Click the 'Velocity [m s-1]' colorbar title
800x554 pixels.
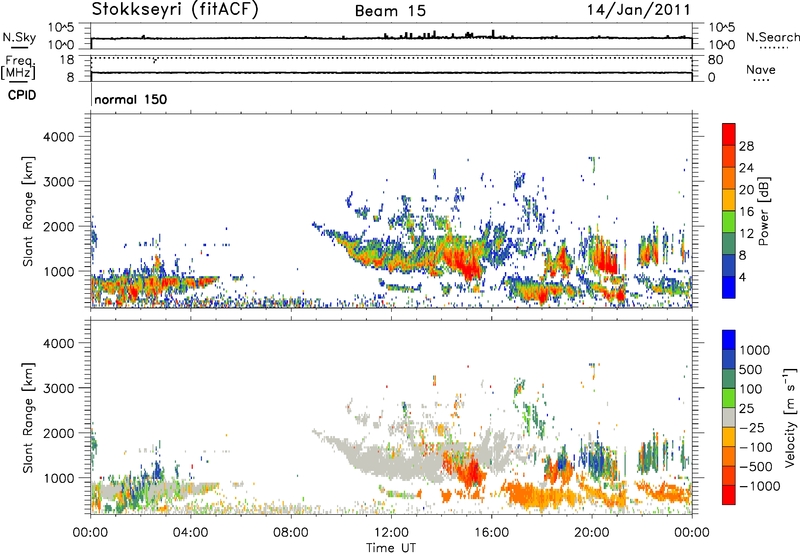790,417
